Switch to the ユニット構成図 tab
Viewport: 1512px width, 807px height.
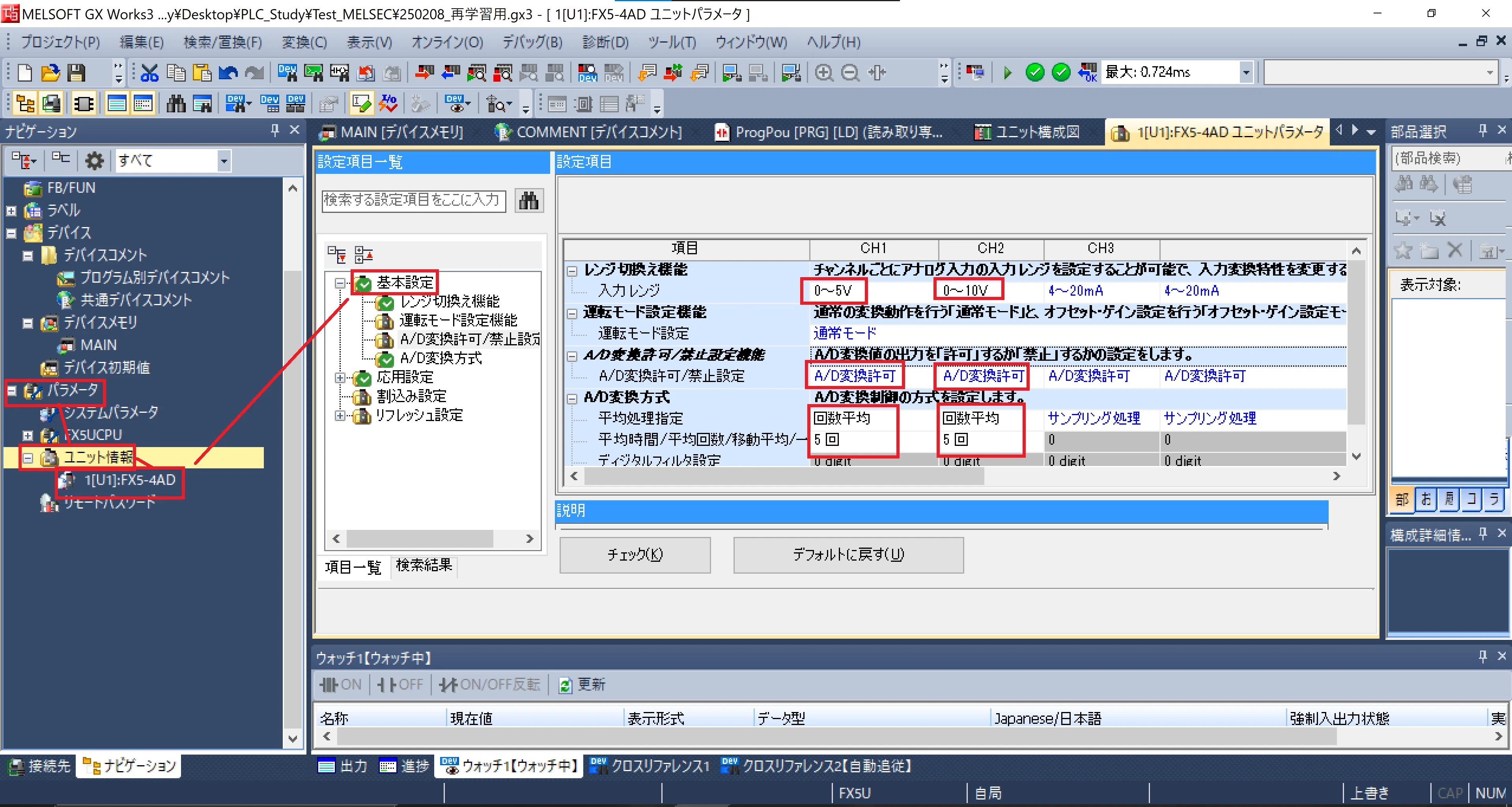(x=1027, y=132)
